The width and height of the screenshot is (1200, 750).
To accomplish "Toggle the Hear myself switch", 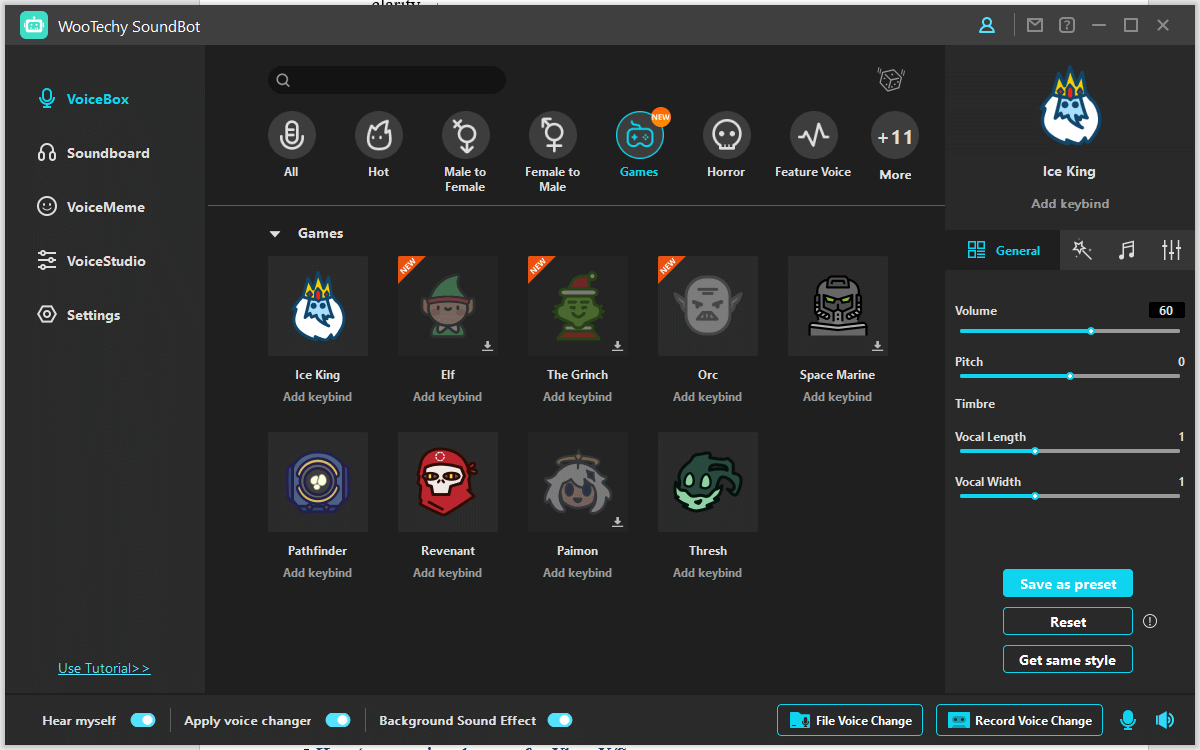I will coord(143,720).
